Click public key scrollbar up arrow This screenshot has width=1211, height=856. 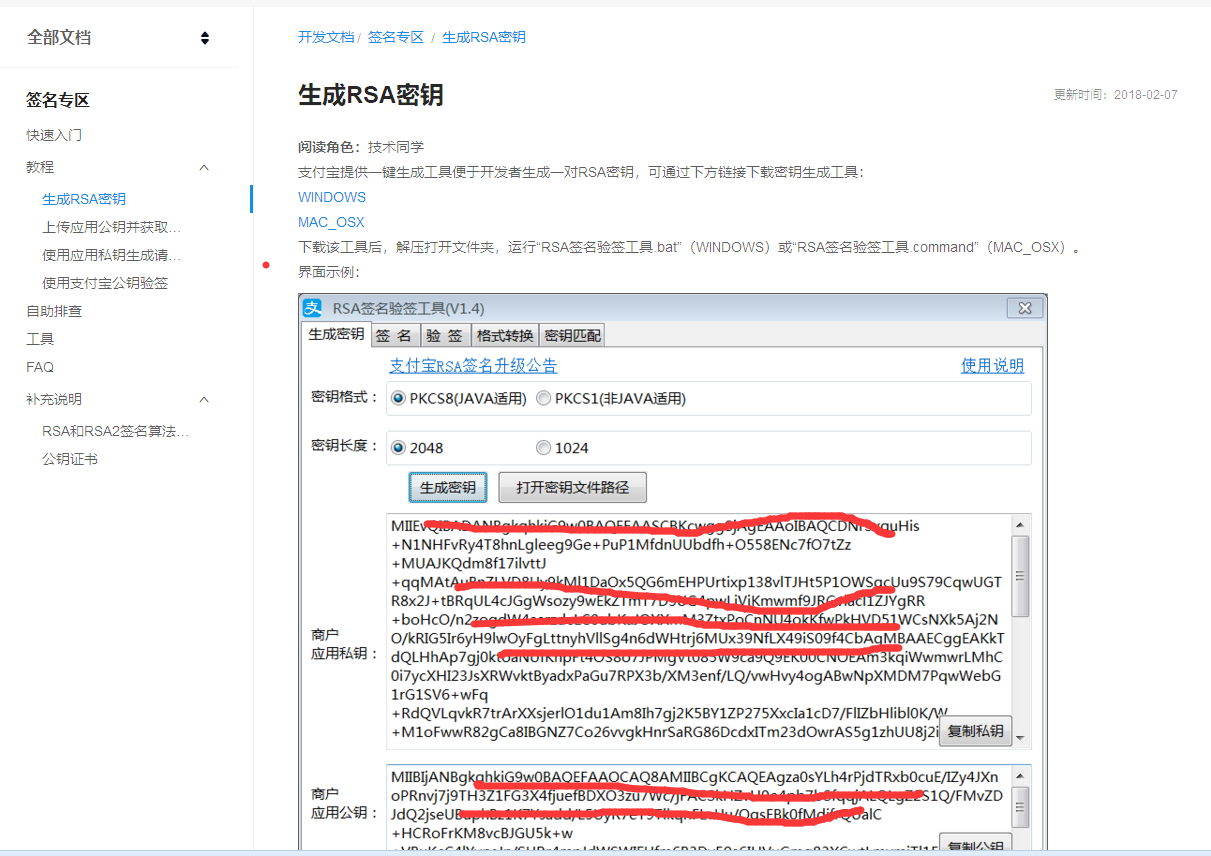pyautogui.click(x=1020, y=775)
